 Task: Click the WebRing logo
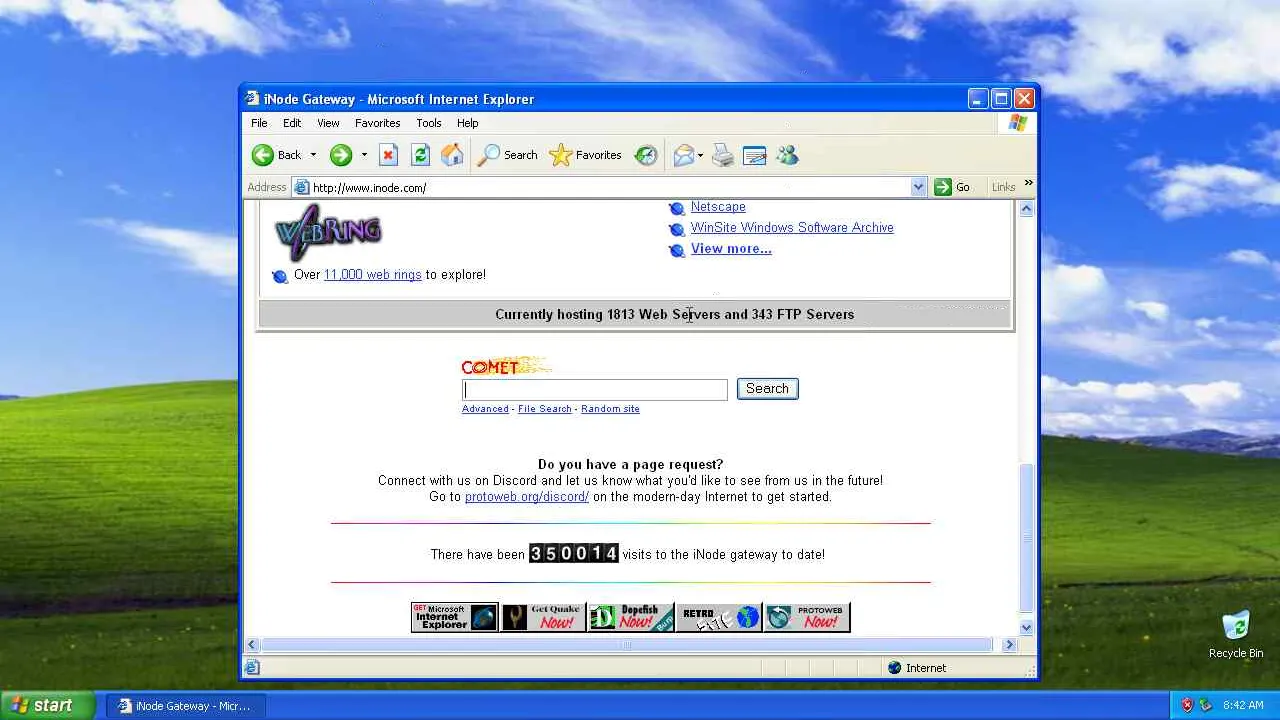[x=328, y=232]
